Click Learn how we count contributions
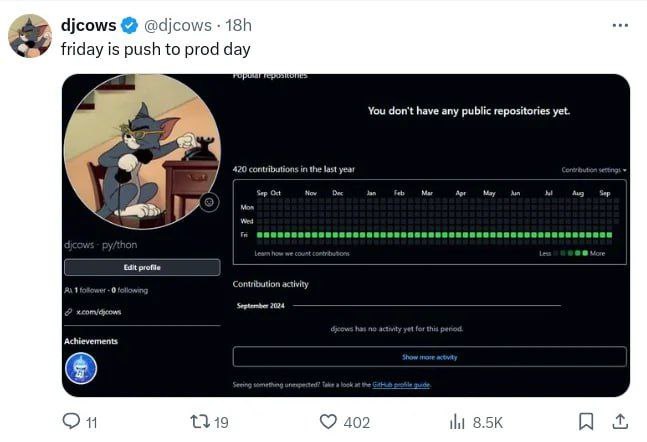The height and width of the screenshot is (442, 647). coord(302,253)
